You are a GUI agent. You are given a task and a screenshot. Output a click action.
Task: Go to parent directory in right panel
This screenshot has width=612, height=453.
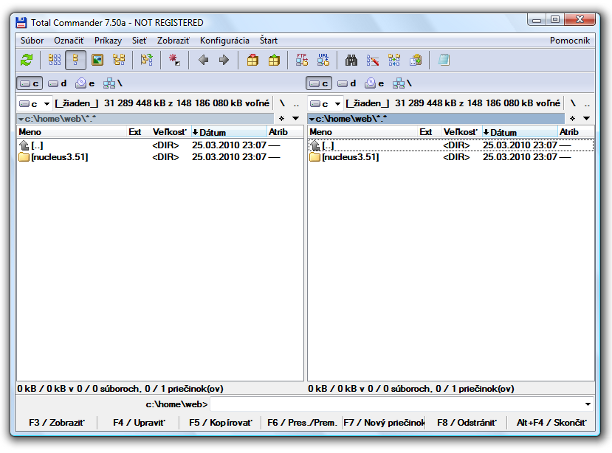coord(587,104)
